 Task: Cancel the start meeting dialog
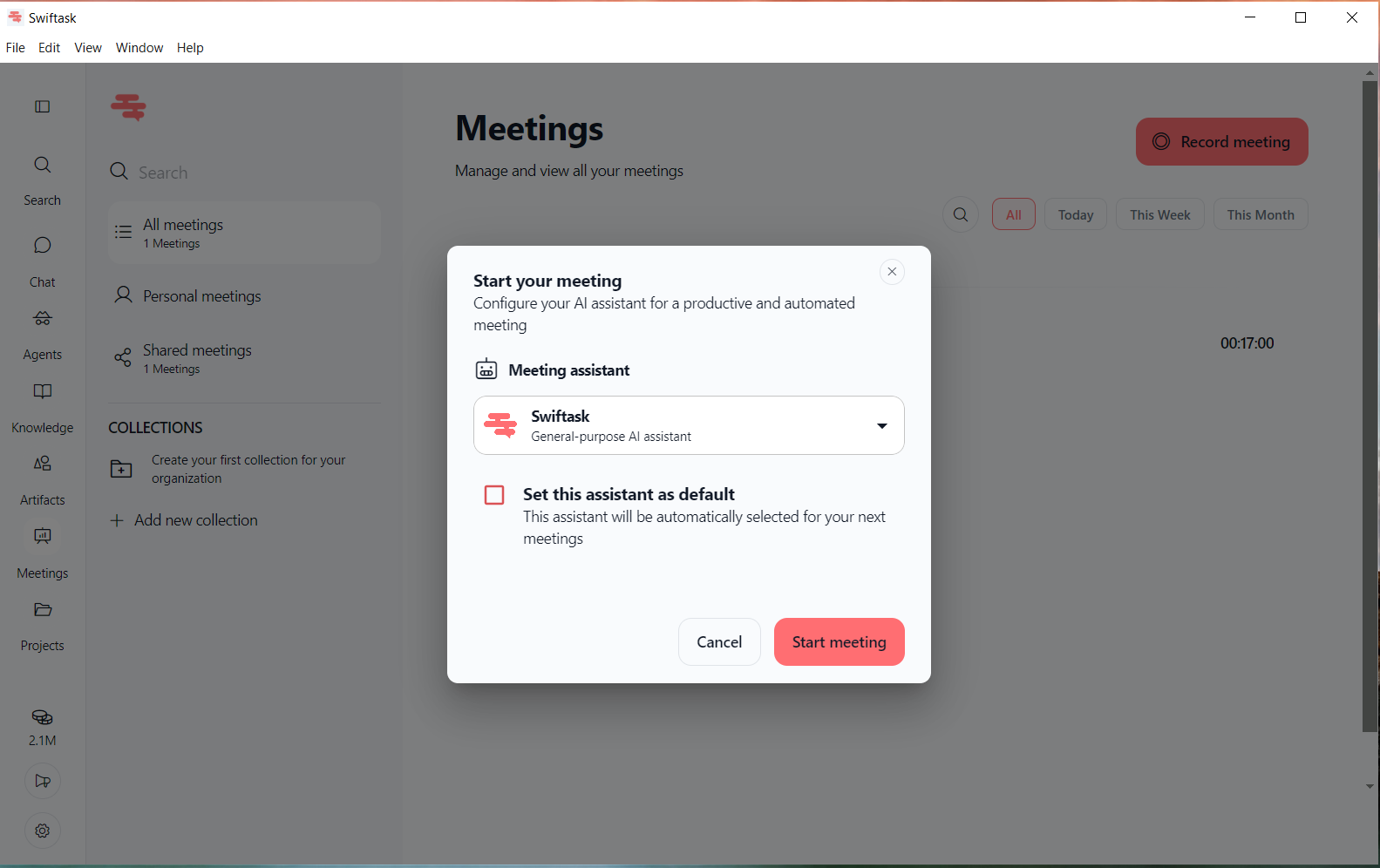coord(719,642)
